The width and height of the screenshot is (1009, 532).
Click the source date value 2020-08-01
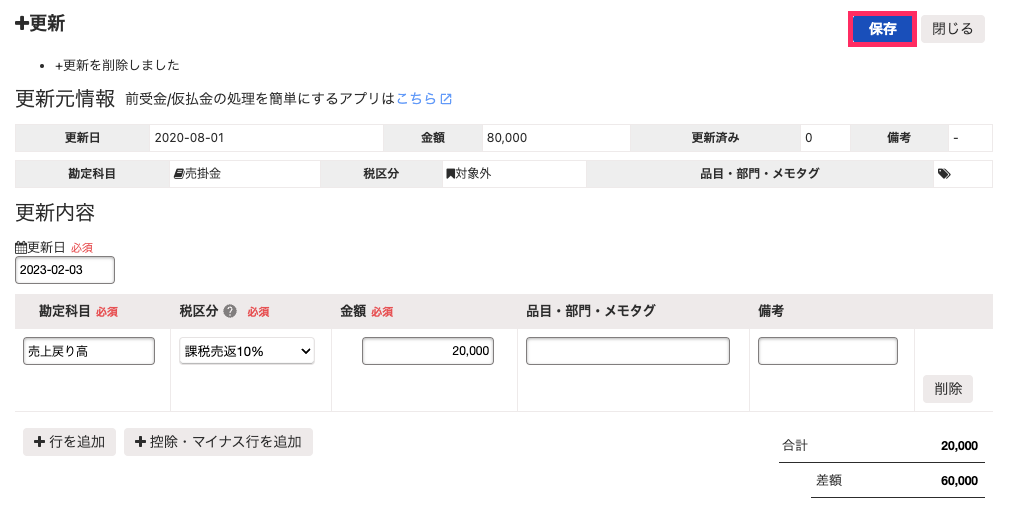pos(189,138)
